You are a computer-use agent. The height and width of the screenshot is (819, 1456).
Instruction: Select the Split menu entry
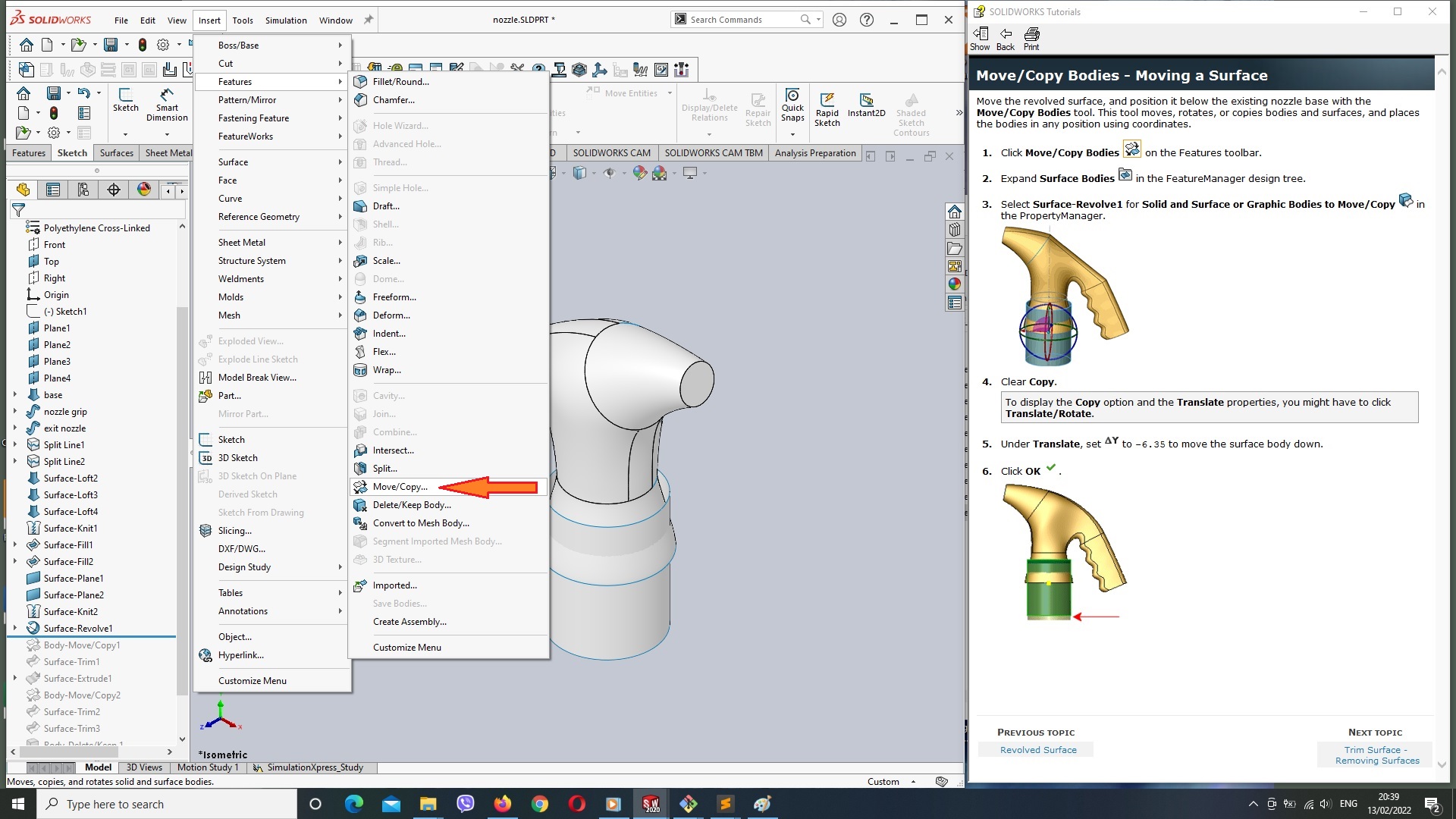385,468
